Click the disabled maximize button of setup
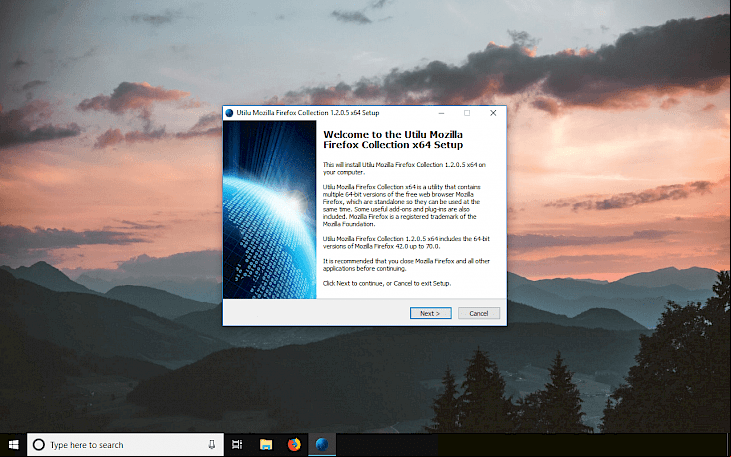This screenshot has height=457, width=731. 467,113
